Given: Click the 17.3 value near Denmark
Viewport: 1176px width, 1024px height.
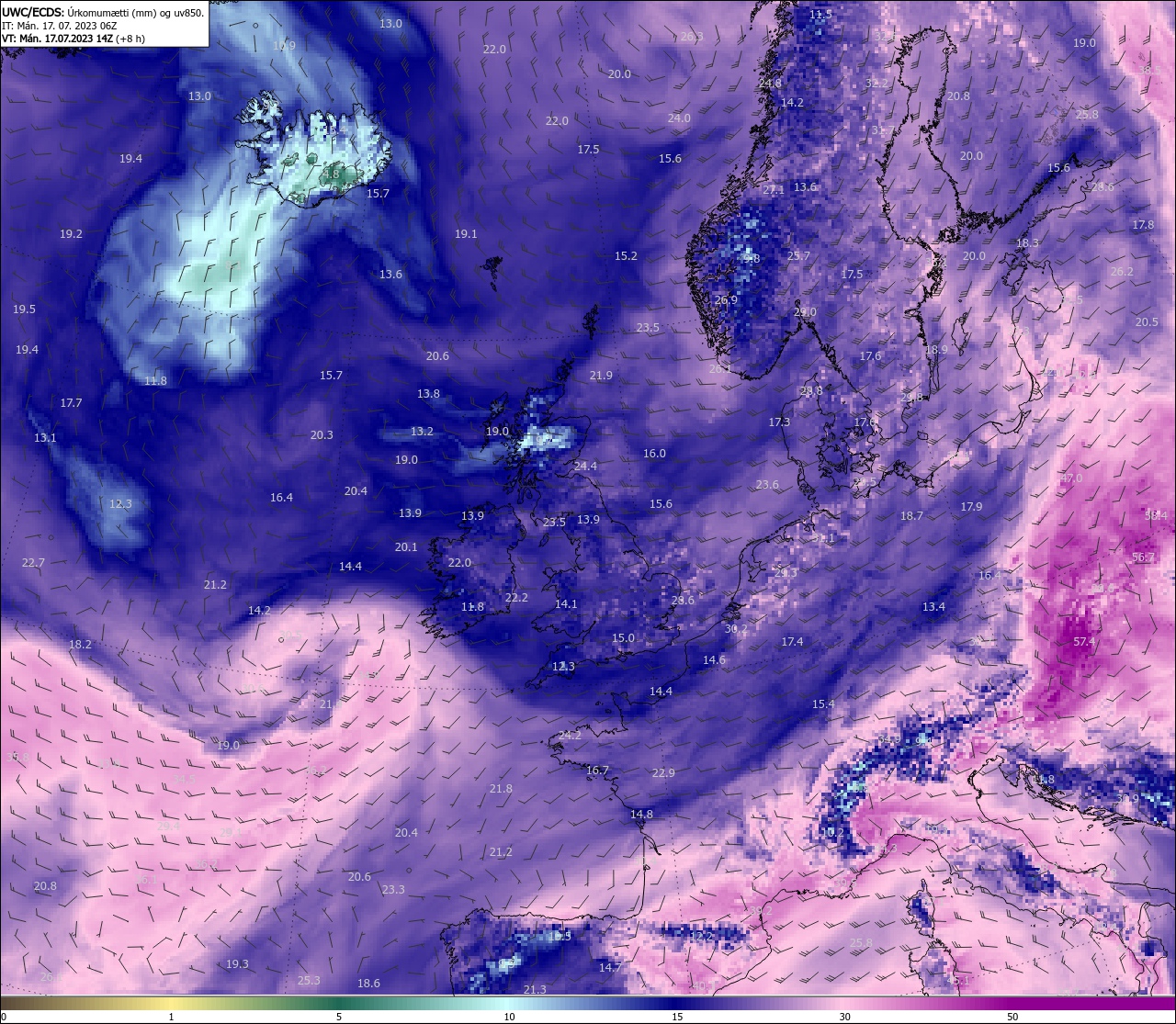Looking at the screenshot, I should pyautogui.click(x=779, y=422).
